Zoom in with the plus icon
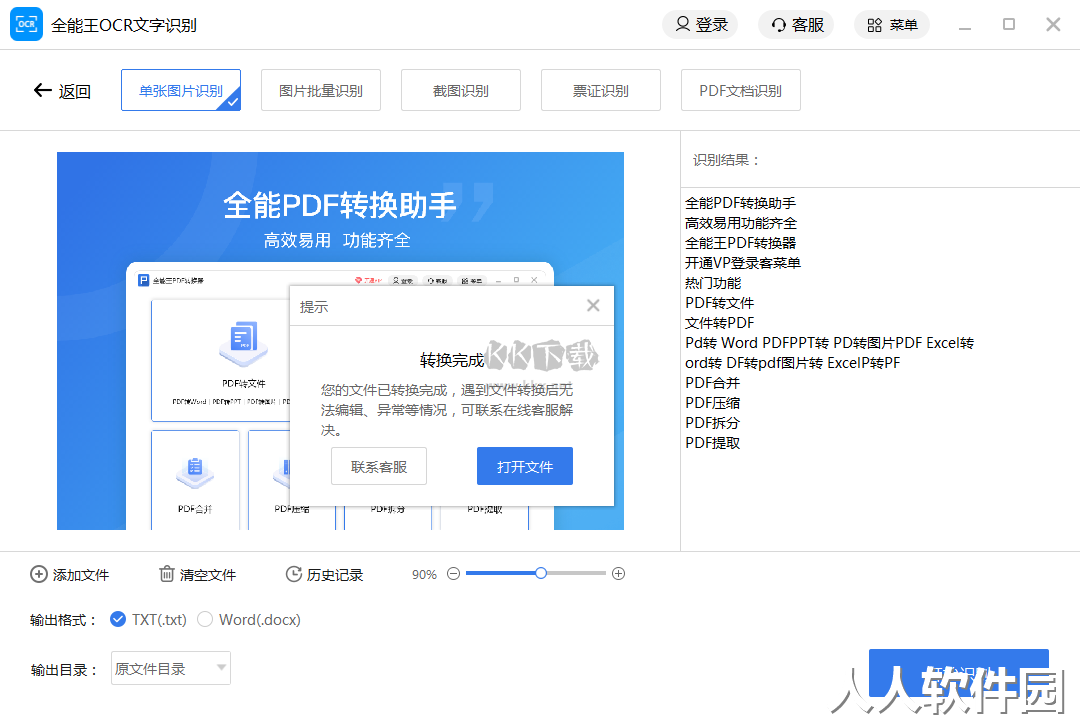 [619, 574]
